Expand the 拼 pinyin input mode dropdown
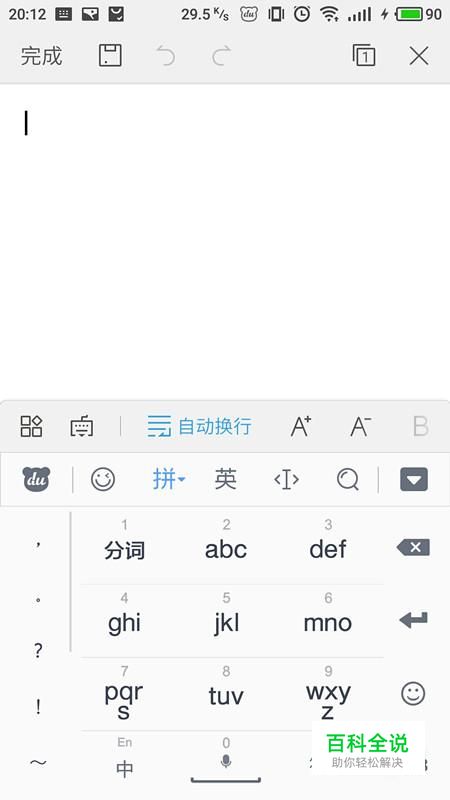 [x=169, y=480]
